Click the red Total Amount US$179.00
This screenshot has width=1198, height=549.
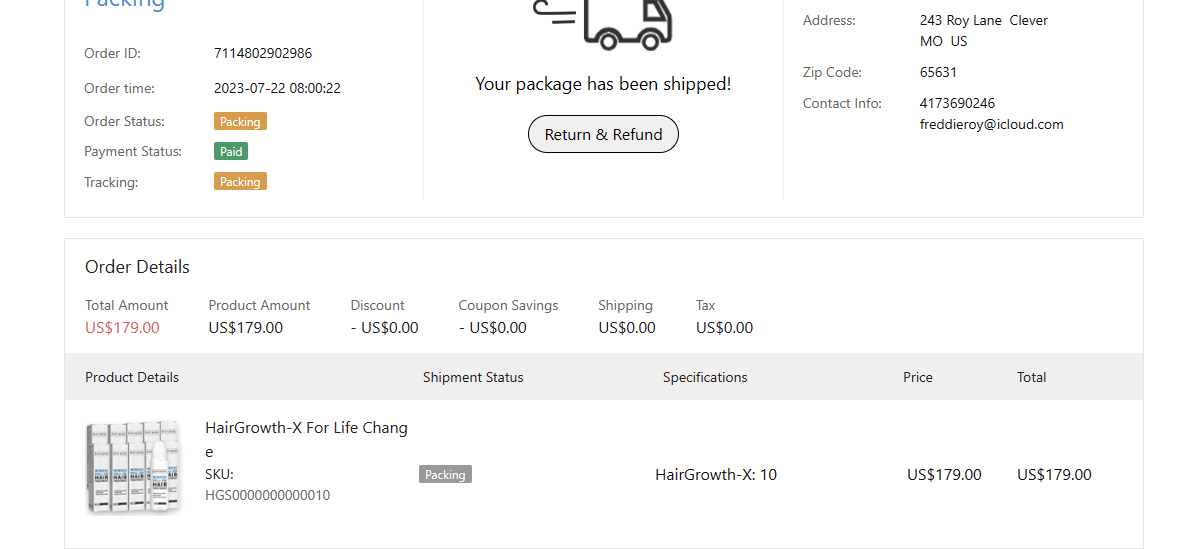[122, 328]
